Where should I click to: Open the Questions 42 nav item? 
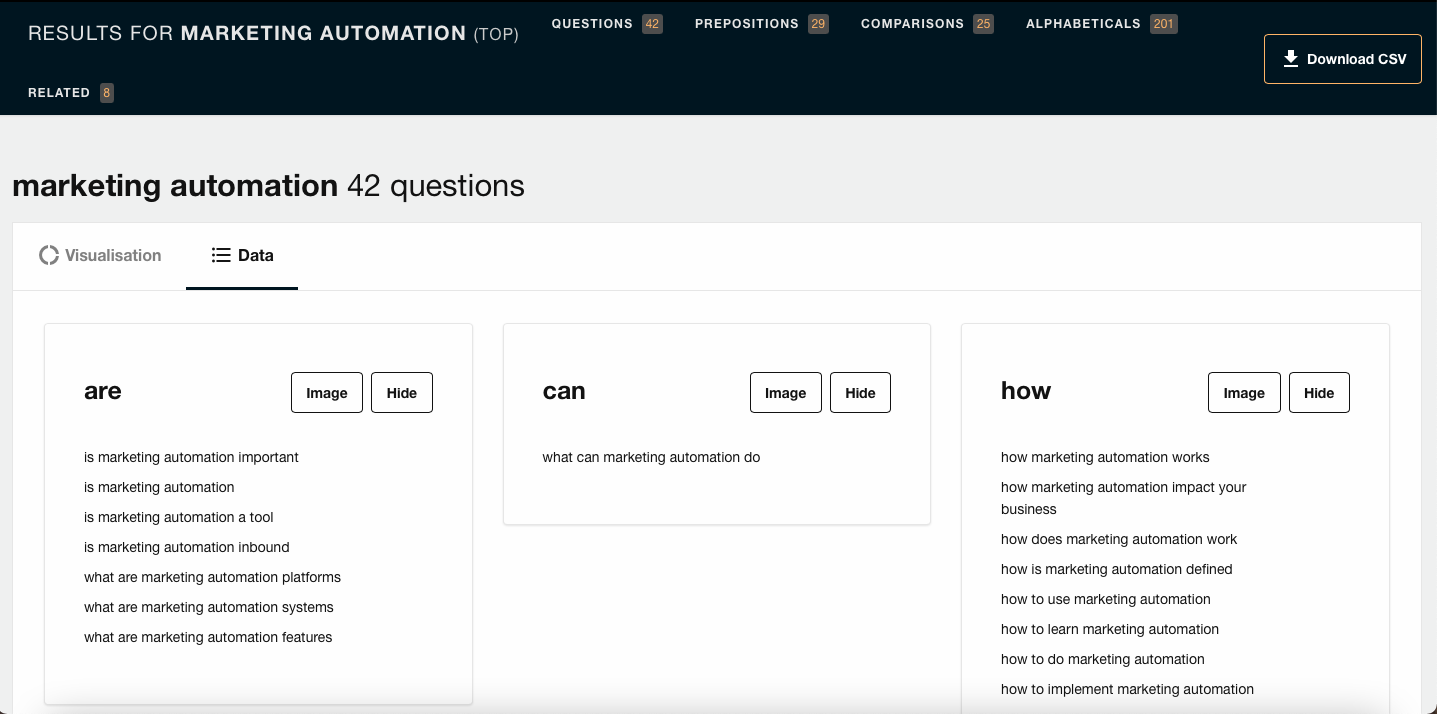[x=606, y=23]
